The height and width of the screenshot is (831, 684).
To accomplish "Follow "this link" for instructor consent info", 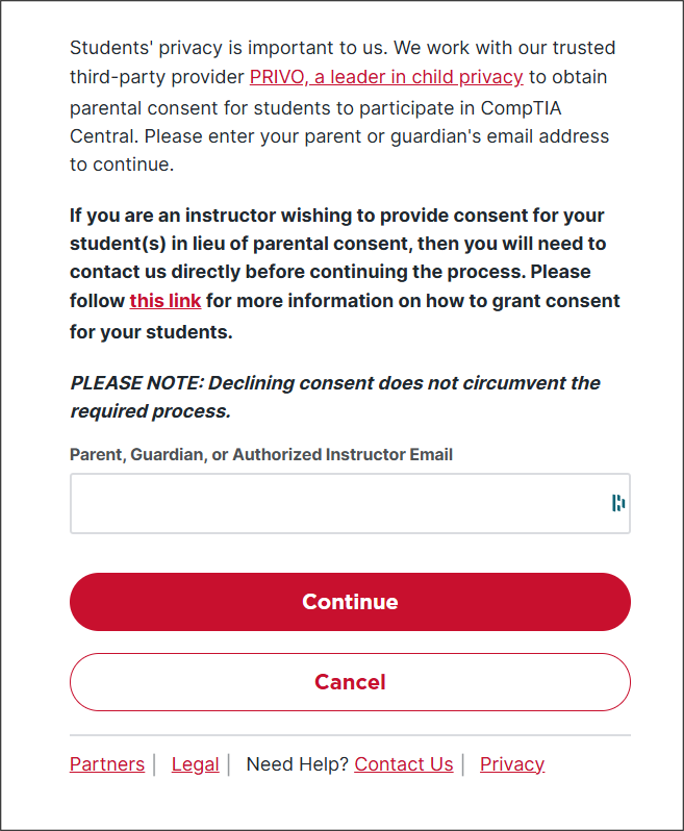I will [165, 300].
